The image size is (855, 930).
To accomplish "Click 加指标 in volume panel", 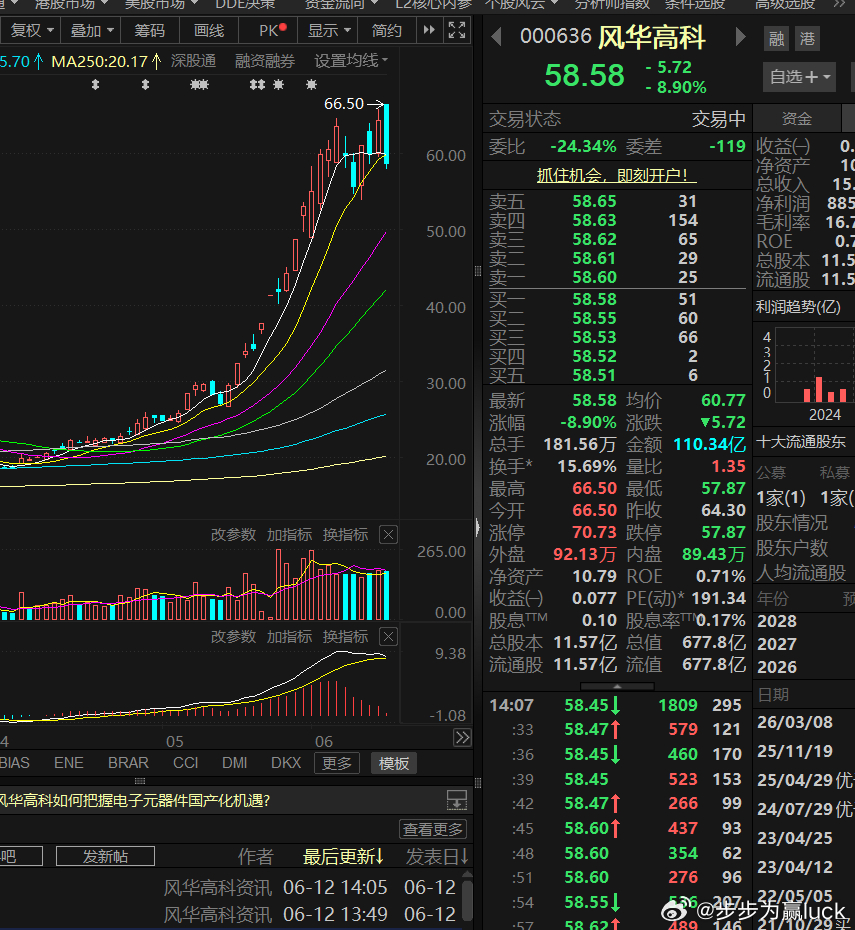I will tap(289, 535).
